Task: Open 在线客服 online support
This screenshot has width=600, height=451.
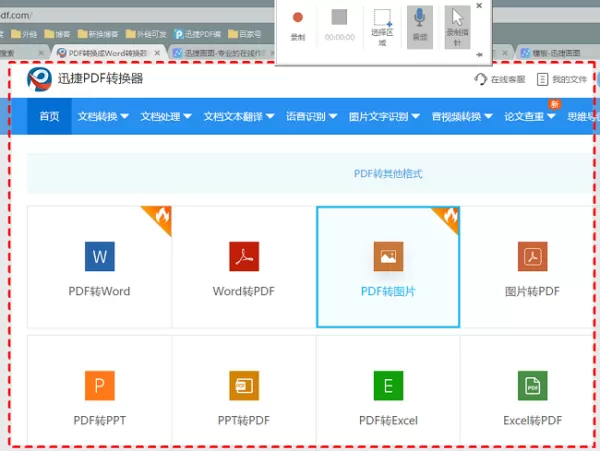Action: [499, 79]
